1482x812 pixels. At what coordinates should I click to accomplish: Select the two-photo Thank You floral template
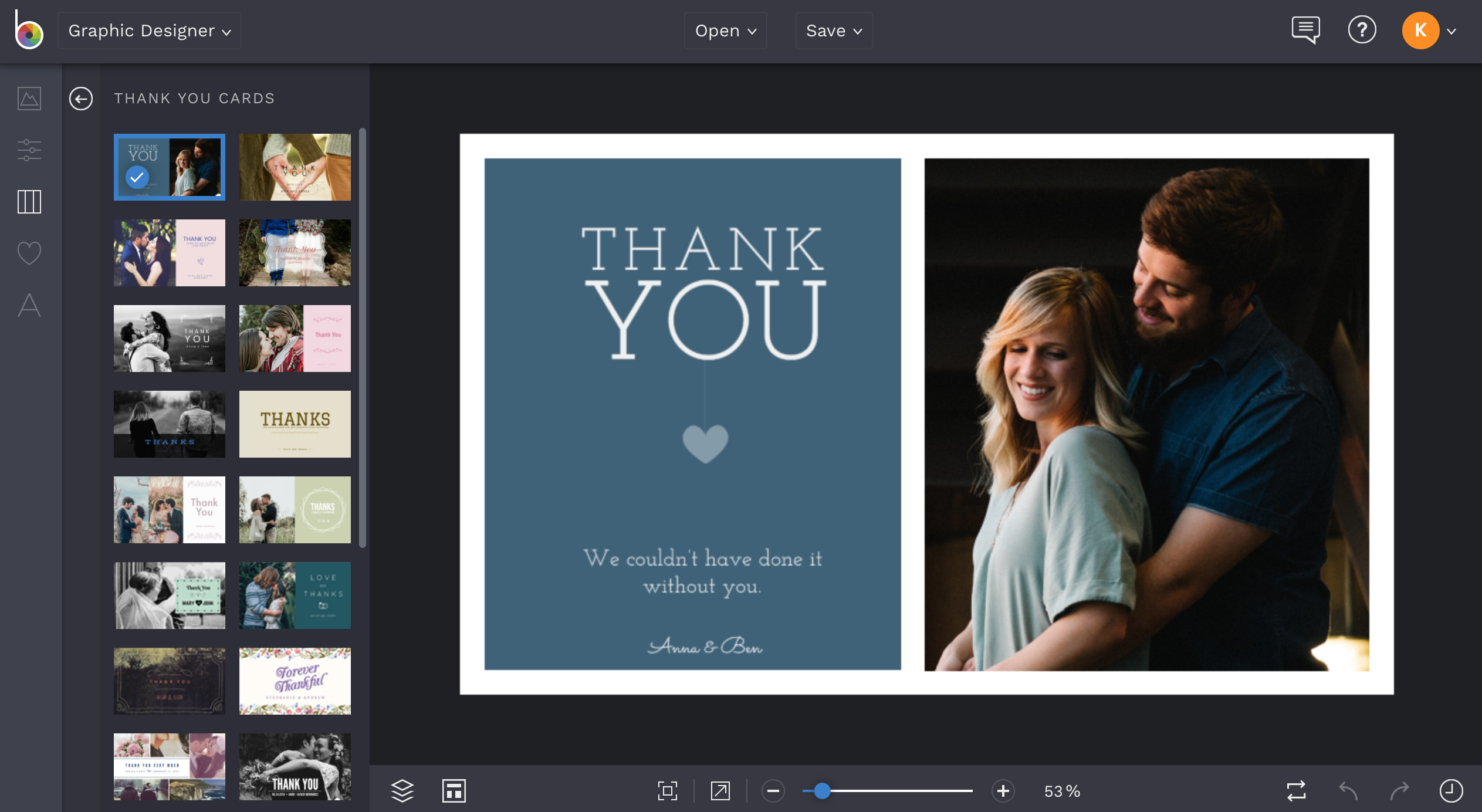coord(170,510)
